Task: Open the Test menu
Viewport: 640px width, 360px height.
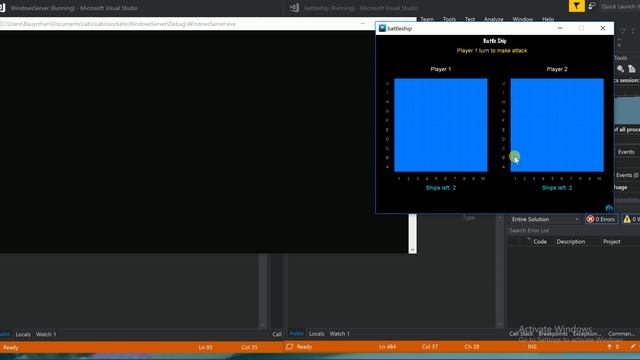Action: coord(470,19)
